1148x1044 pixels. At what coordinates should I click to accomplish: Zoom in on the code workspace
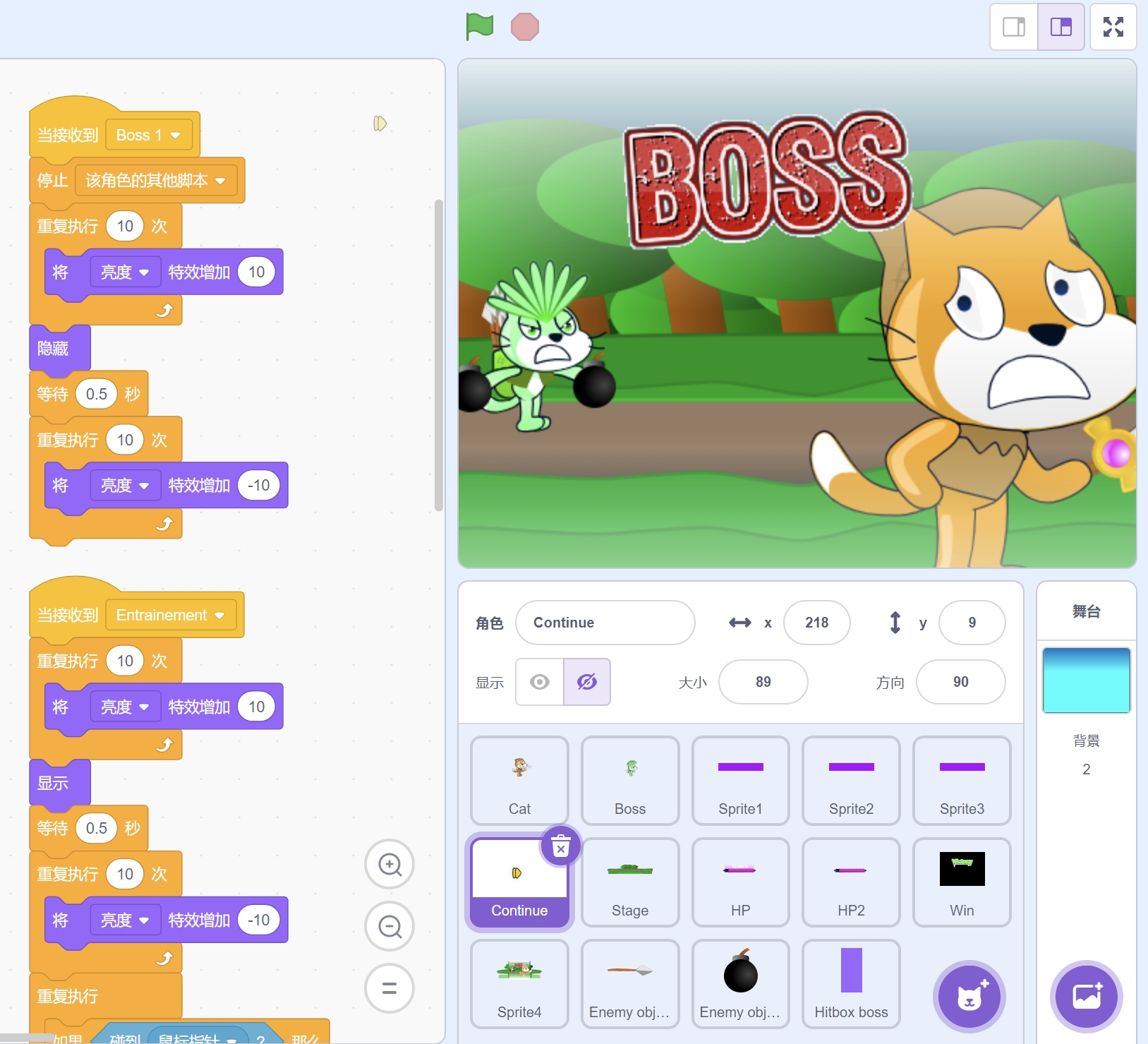(x=389, y=865)
